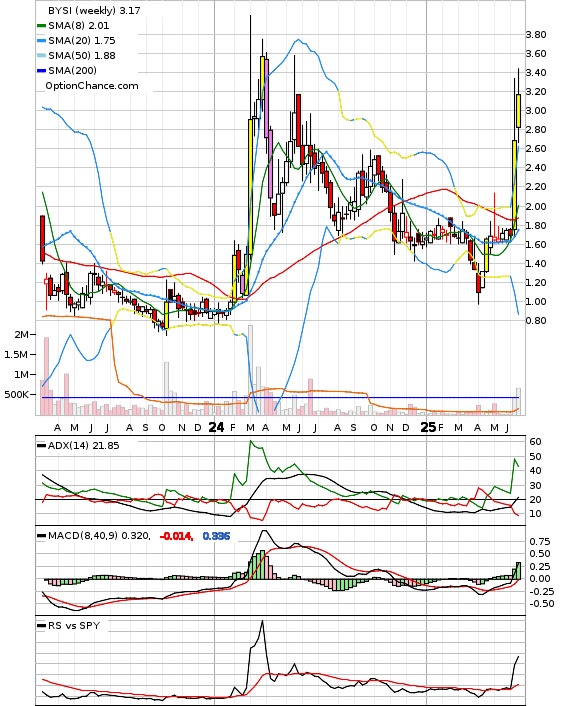Click the OptionChance.com watermark text
Screen dimensions: 566x706
pyautogui.click(x=92, y=86)
